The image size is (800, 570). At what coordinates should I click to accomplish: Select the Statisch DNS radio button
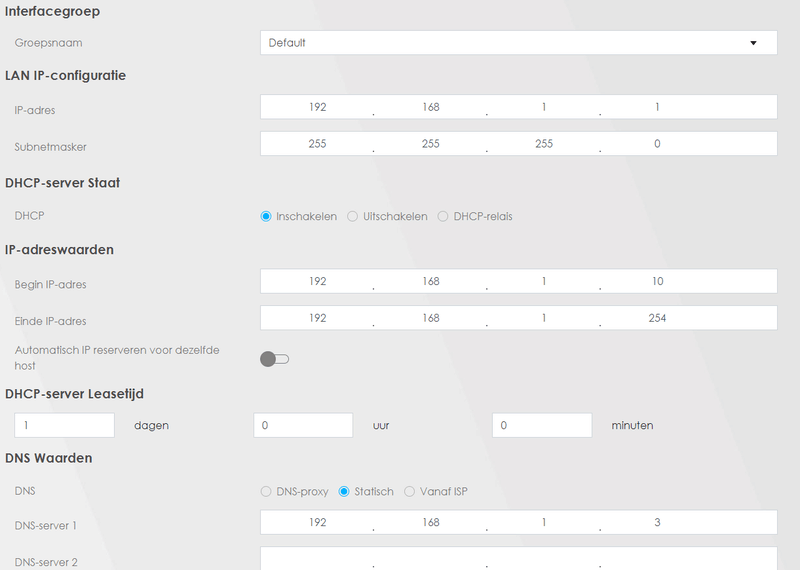[x=344, y=491]
